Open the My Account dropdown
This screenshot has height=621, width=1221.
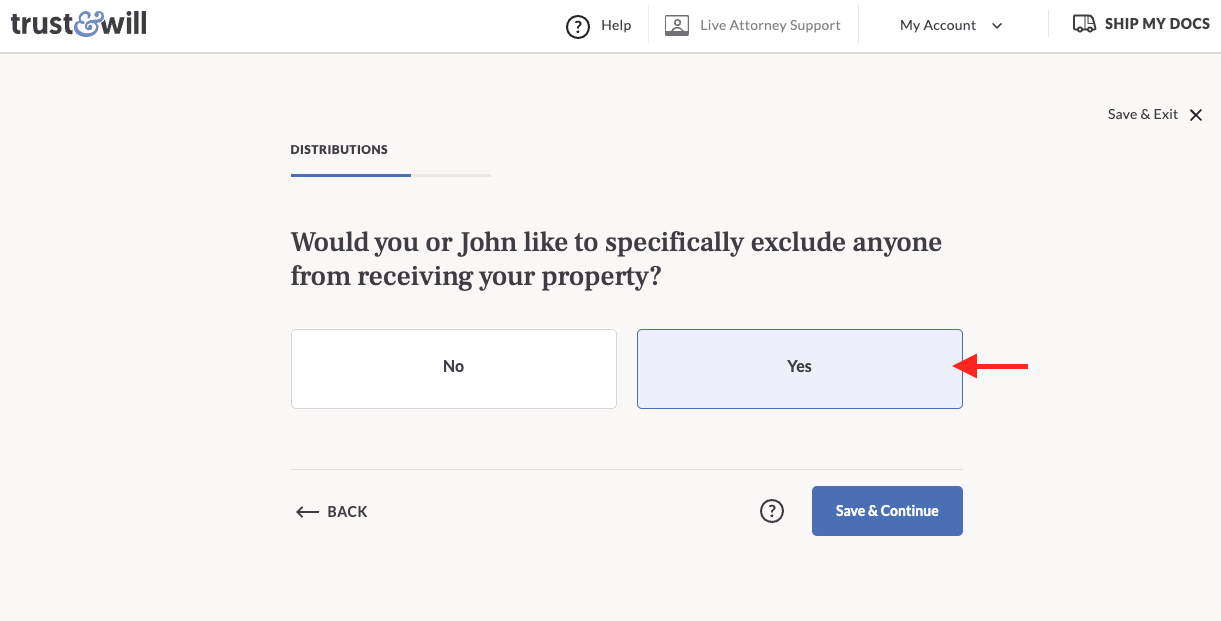938,26
